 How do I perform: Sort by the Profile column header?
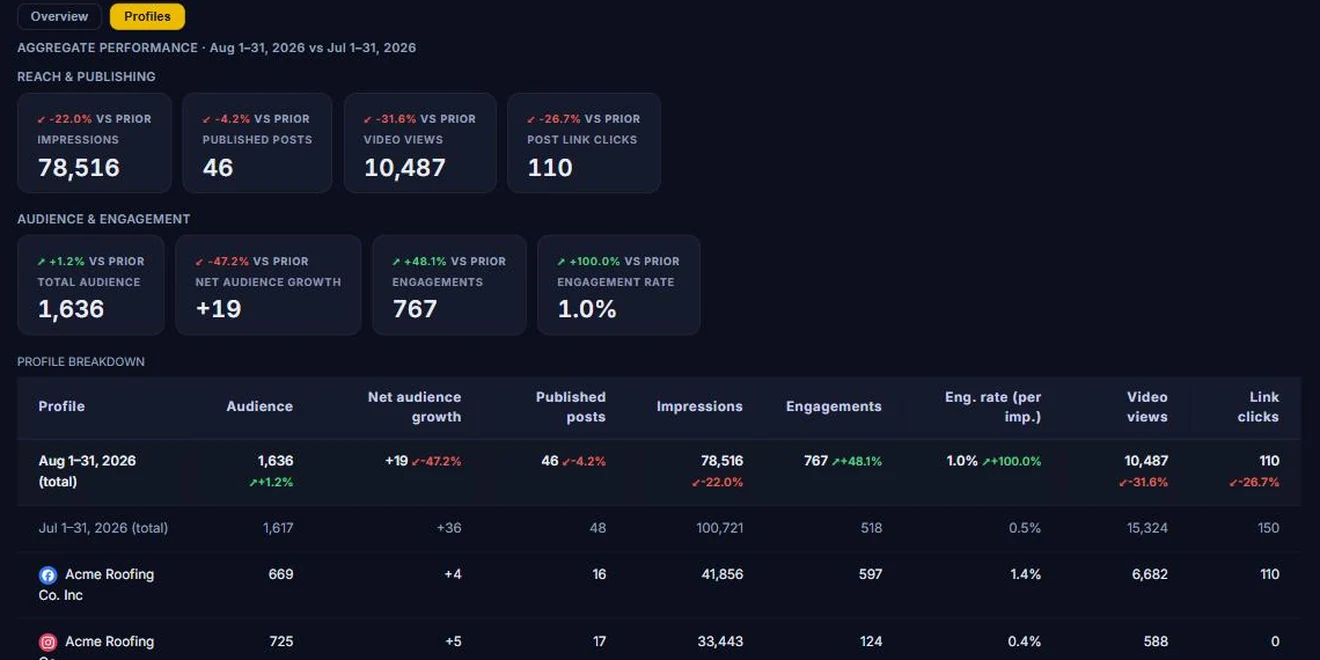click(61, 407)
